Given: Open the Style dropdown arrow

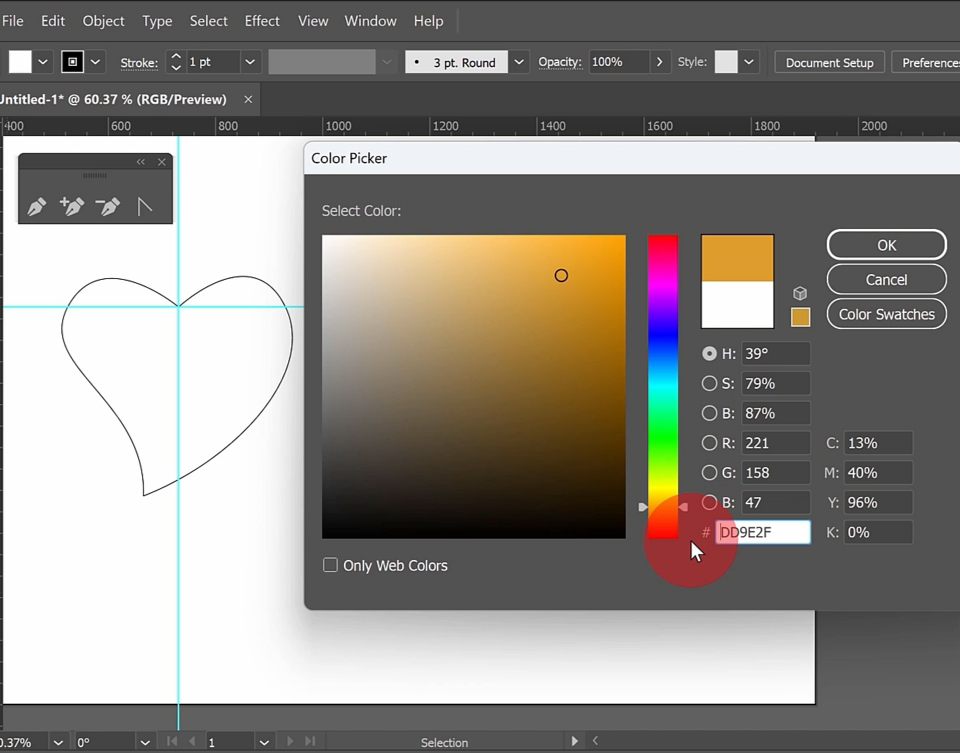Looking at the screenshot, I should click(x=748, y=62).
